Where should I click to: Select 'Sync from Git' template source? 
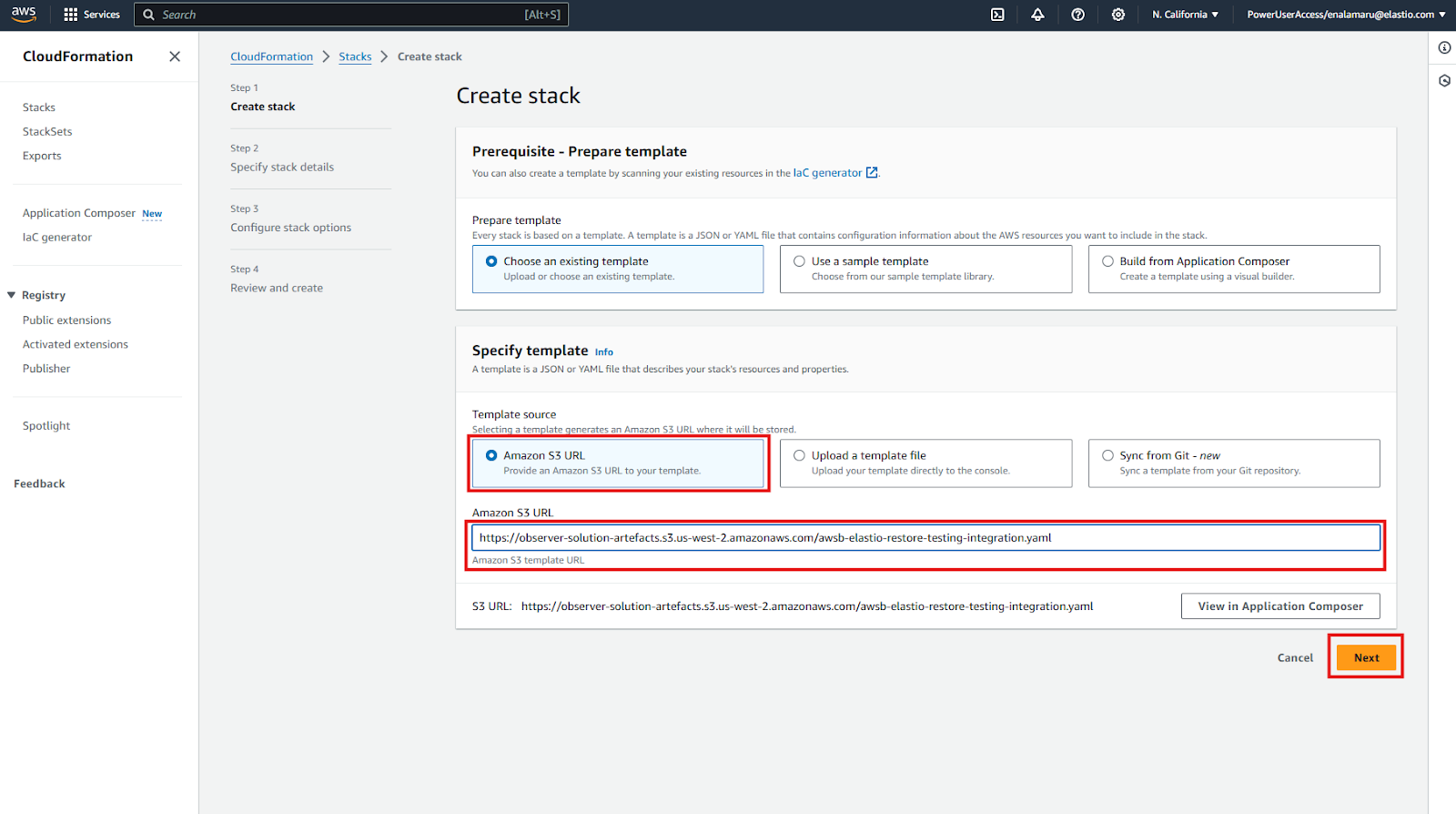coord(1107,455)
